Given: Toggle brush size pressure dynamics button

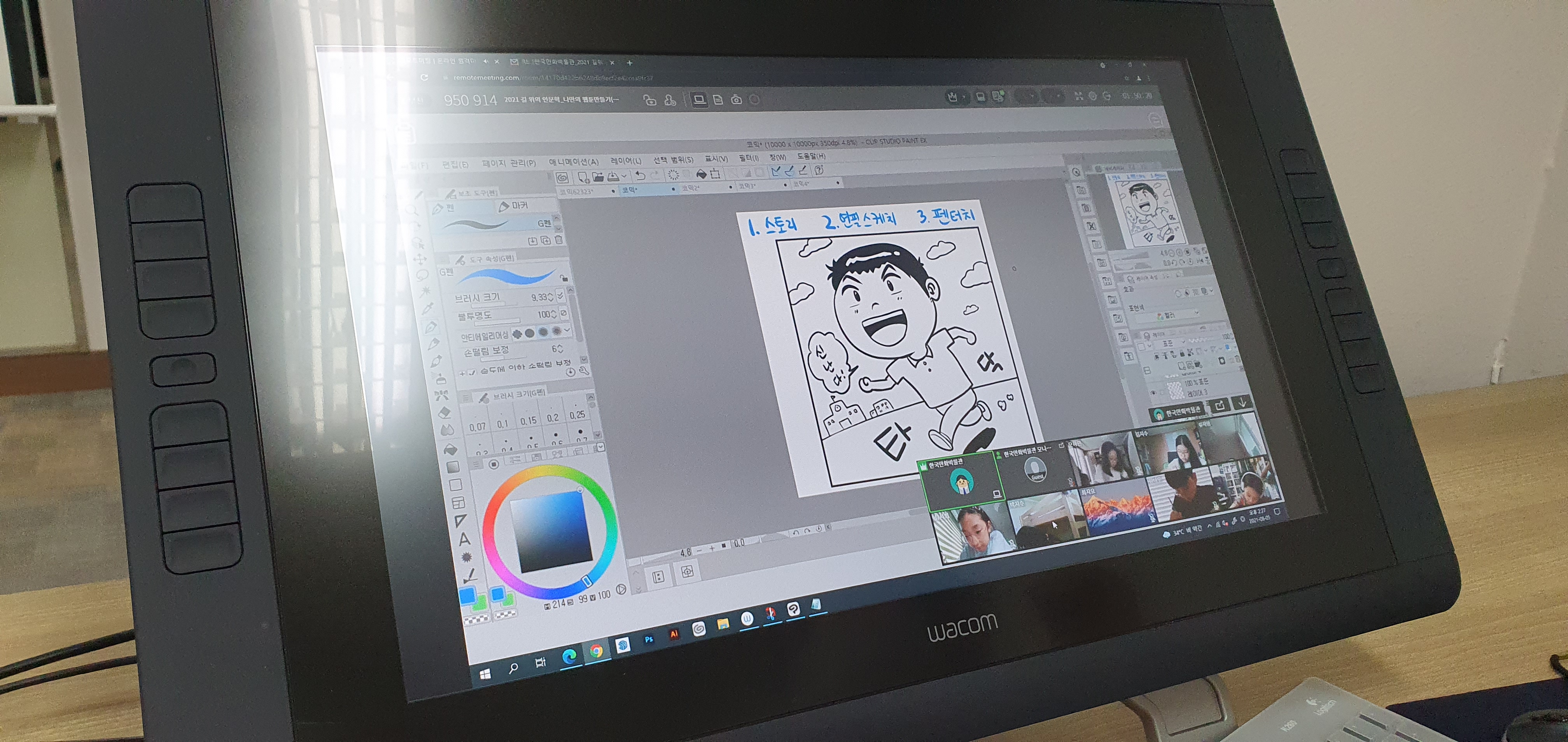Looking at the screenshot, I should coord(561,296).
